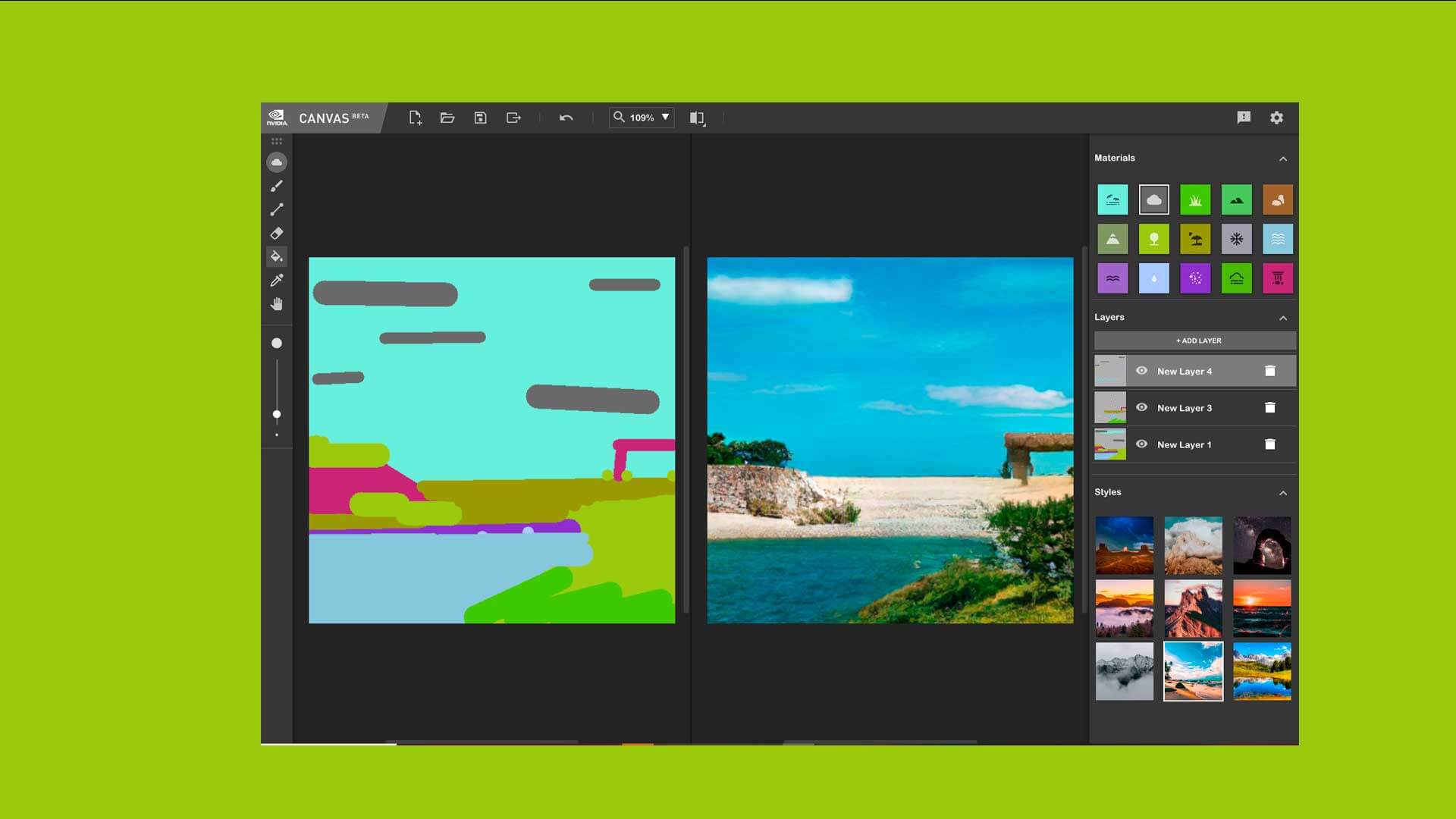
Task: Hide the New Layer 4 layer
Action: tap(1142, 371)
